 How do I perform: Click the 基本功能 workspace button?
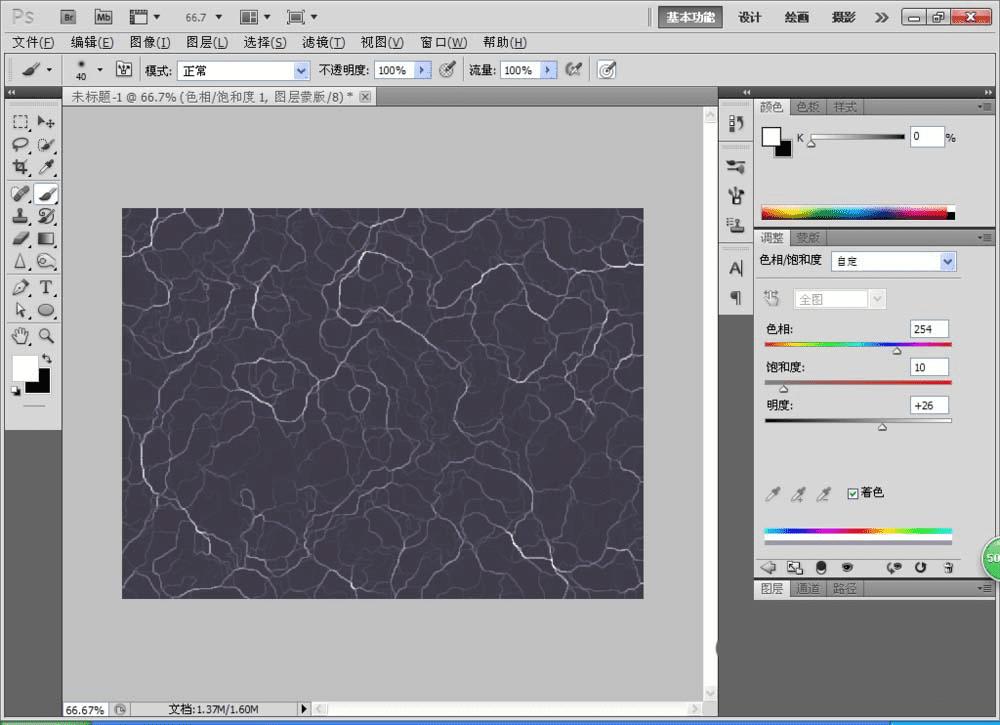[691, 17]
